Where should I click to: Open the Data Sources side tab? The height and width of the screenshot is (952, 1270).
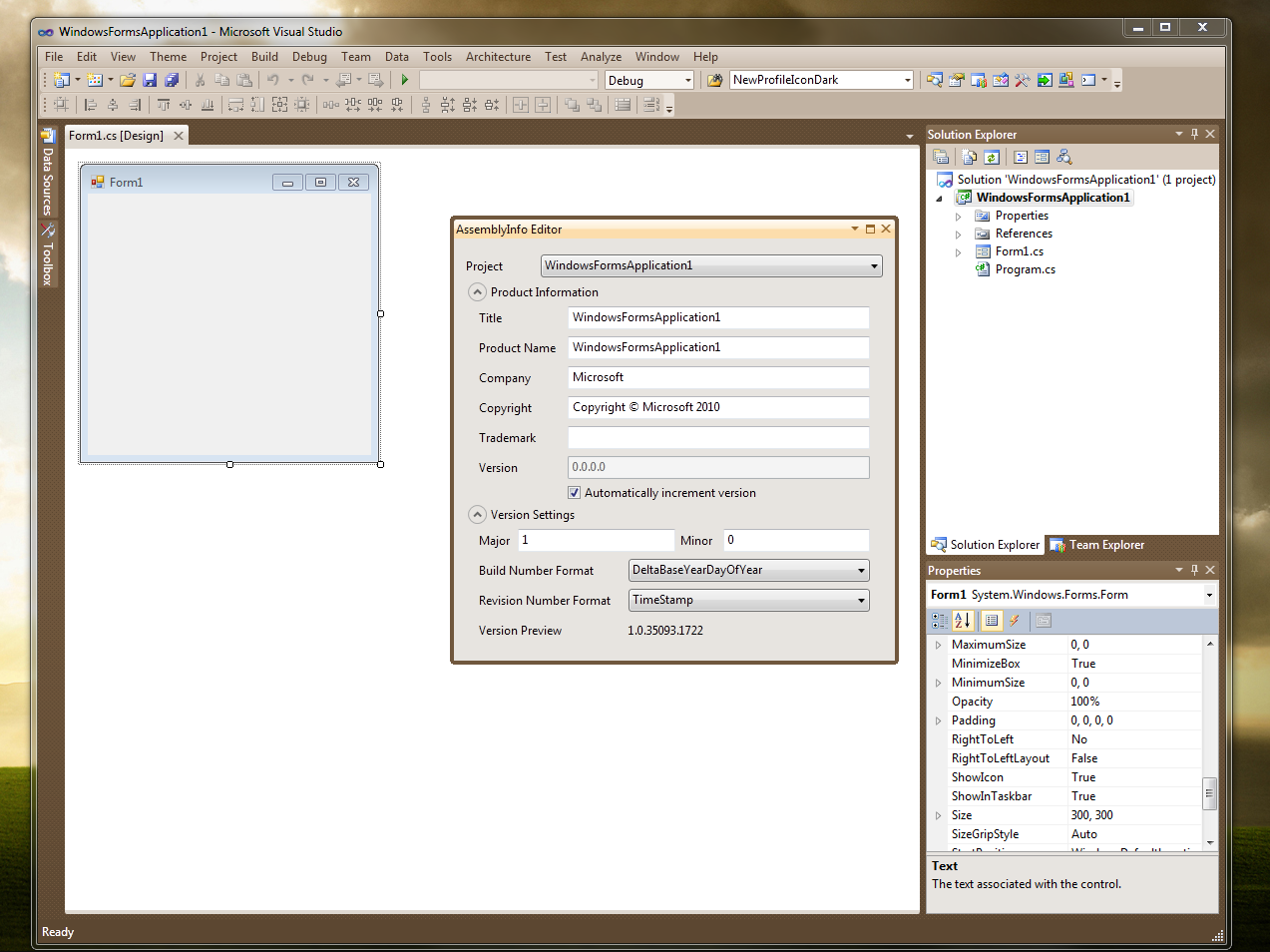tap(47, 172)
